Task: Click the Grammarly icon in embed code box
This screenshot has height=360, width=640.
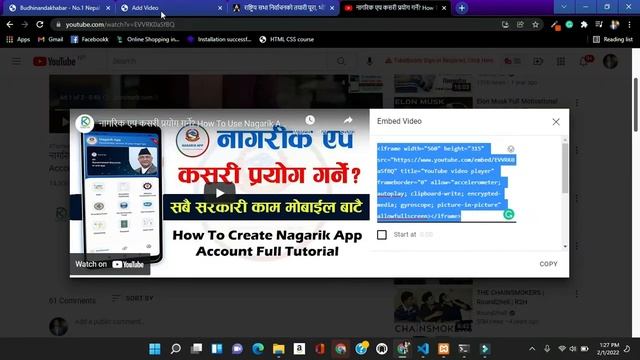Action: point(509,214)
